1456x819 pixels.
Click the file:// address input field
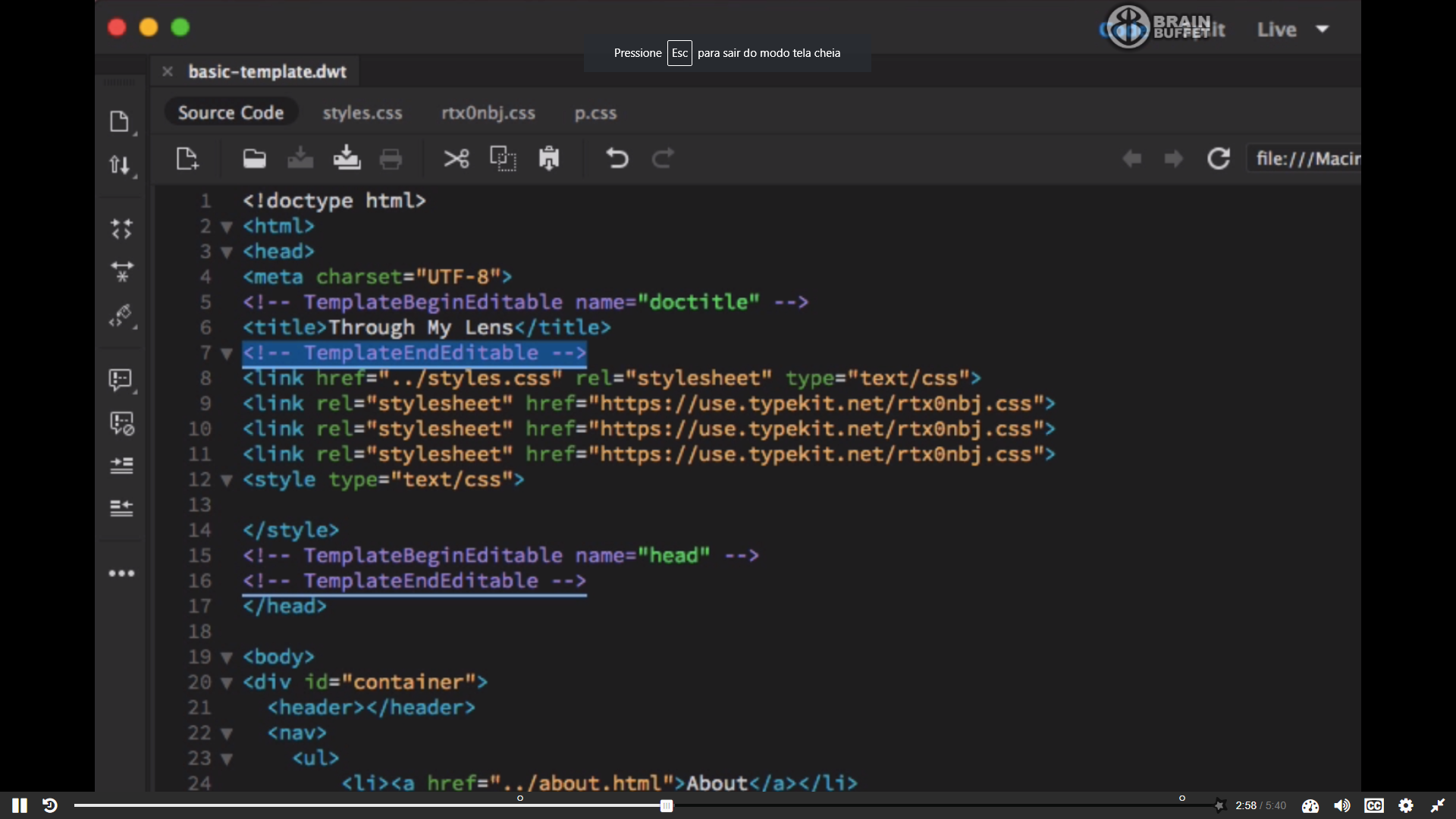click(x=1306, y=158)
